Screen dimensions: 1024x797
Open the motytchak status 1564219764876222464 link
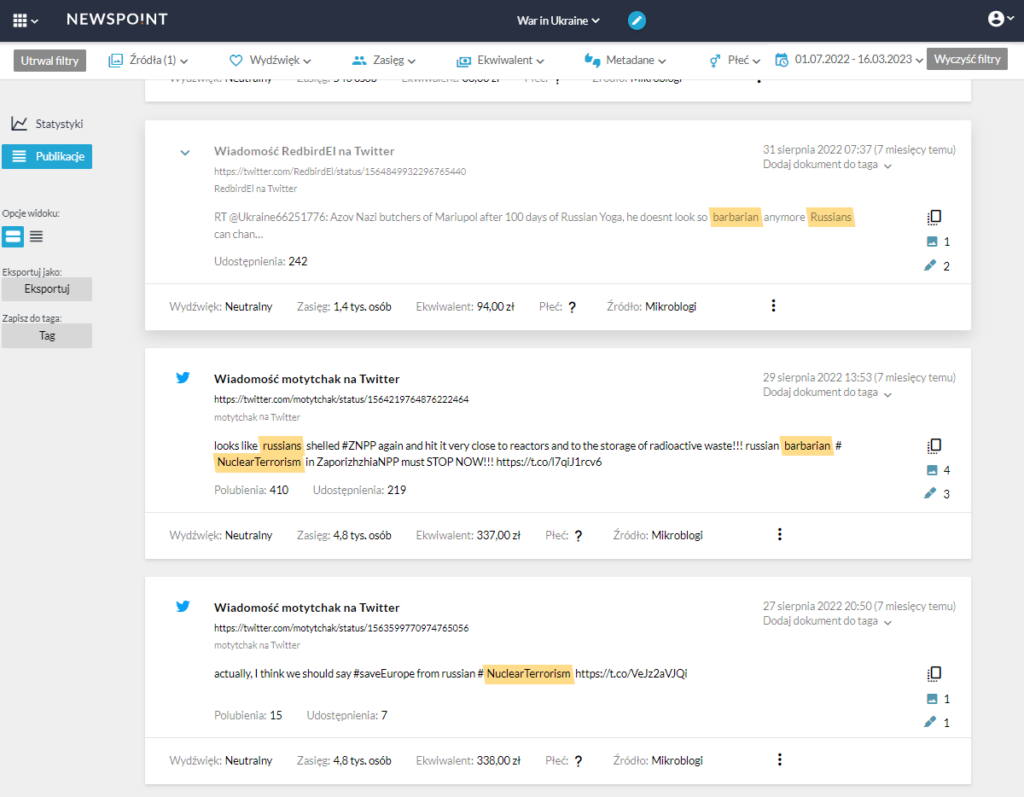(x=342, y=399)
